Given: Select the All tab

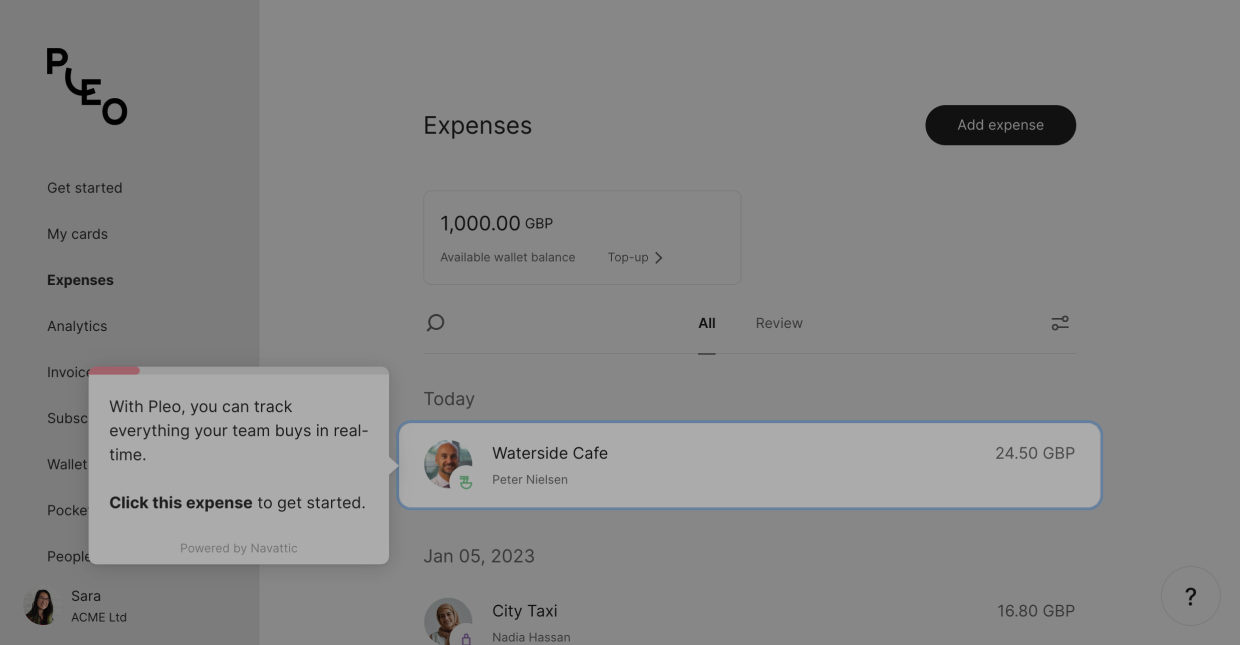Looking at the screenshot, I should tap(707, 323).
